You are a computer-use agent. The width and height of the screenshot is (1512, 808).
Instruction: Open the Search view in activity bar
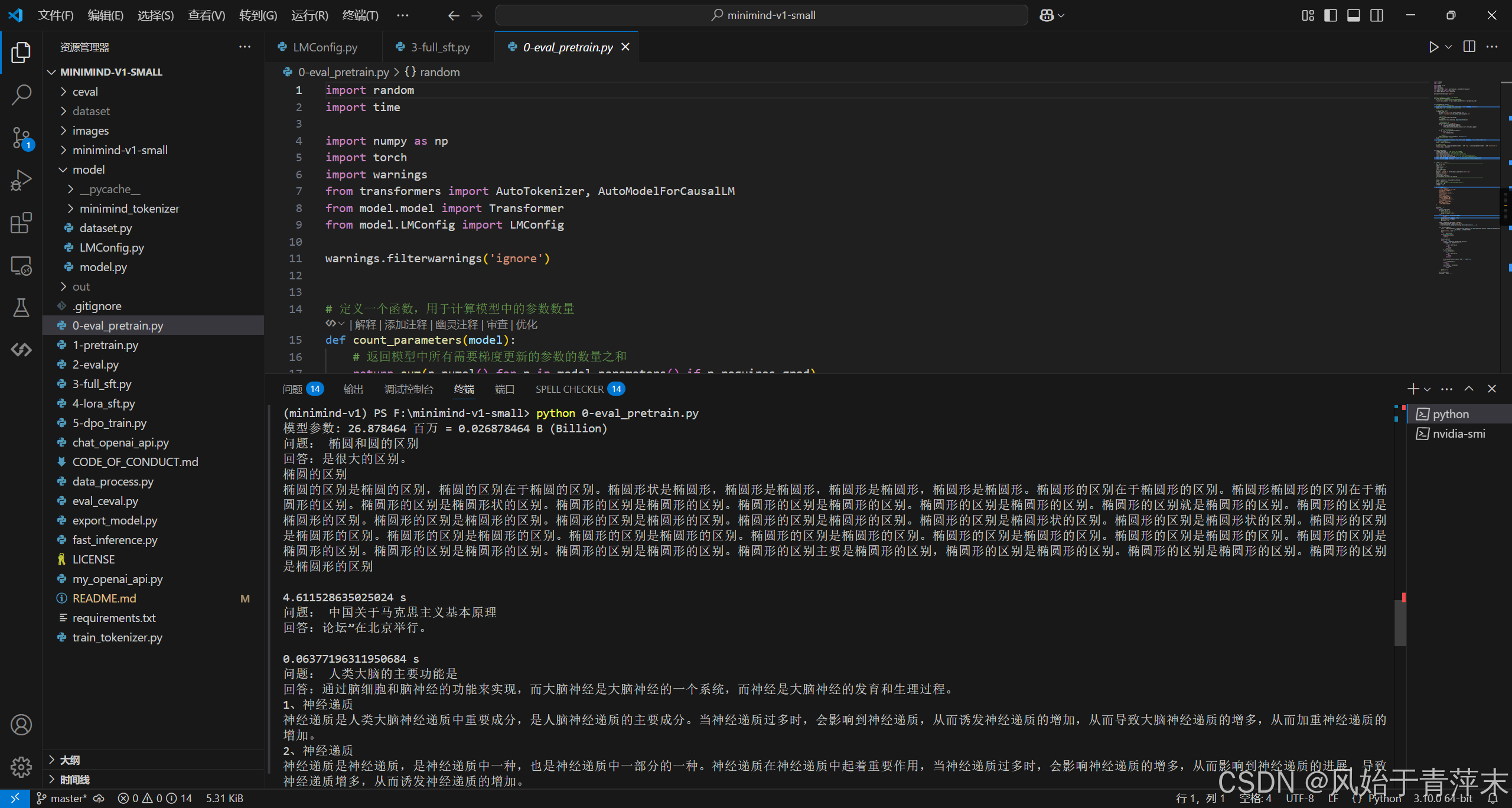[21, 95]
